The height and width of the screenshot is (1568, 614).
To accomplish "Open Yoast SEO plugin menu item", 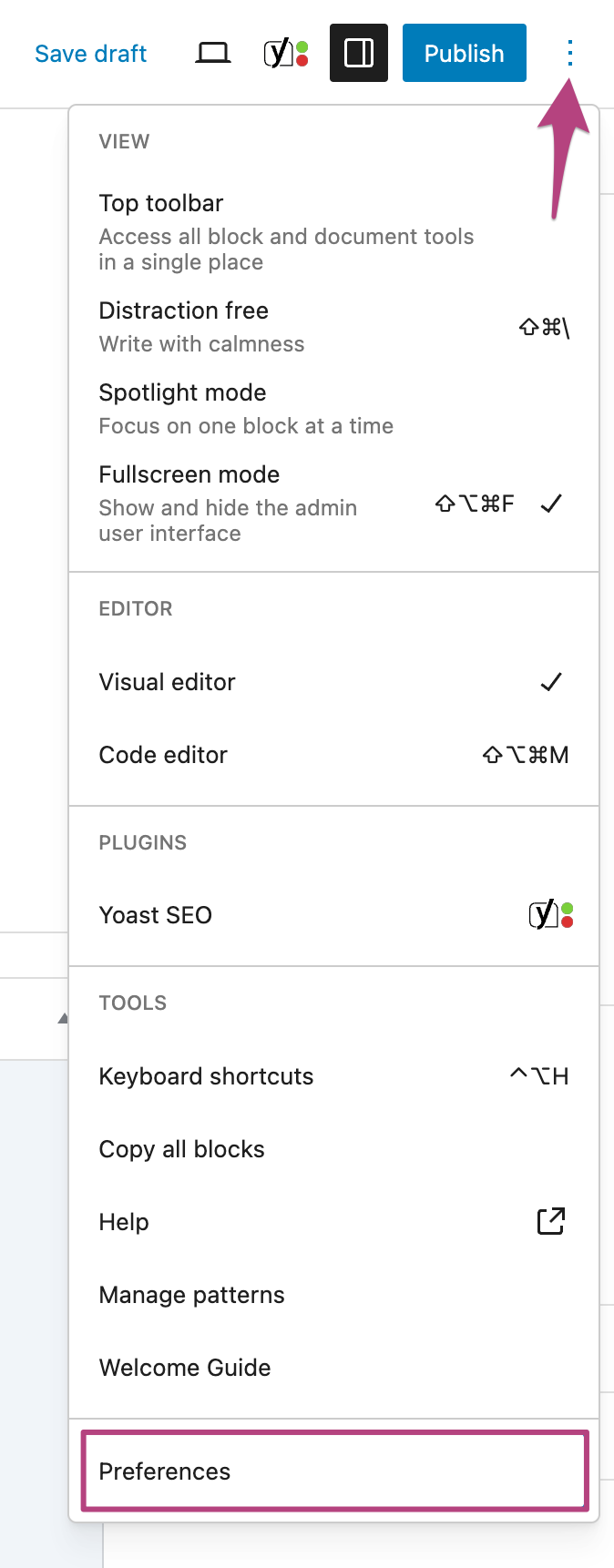I will 155,915.
